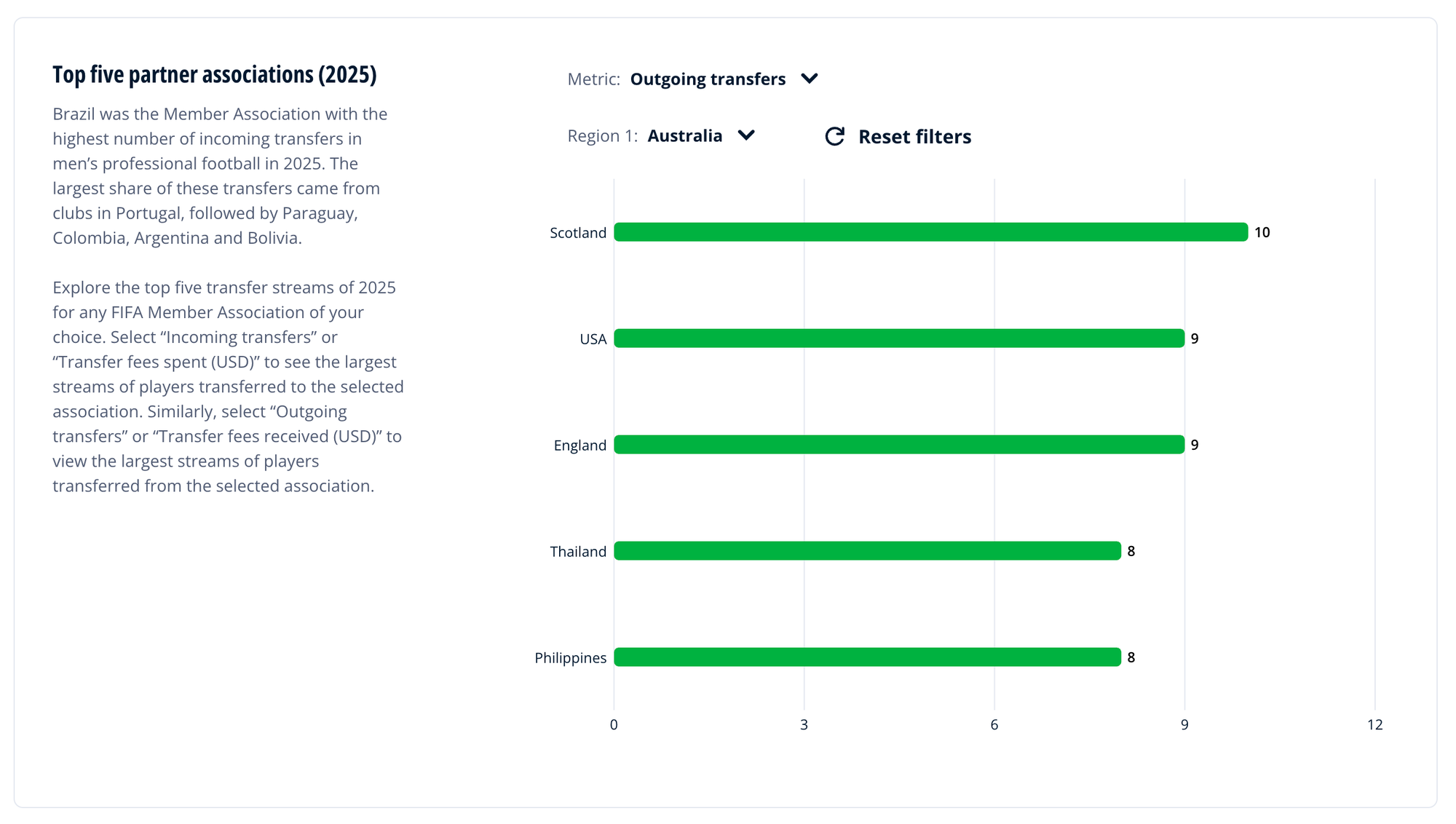Viewport: 1456px width, 824px height.
Task: Select the Australia region value
Action: [x=684, y=136]
